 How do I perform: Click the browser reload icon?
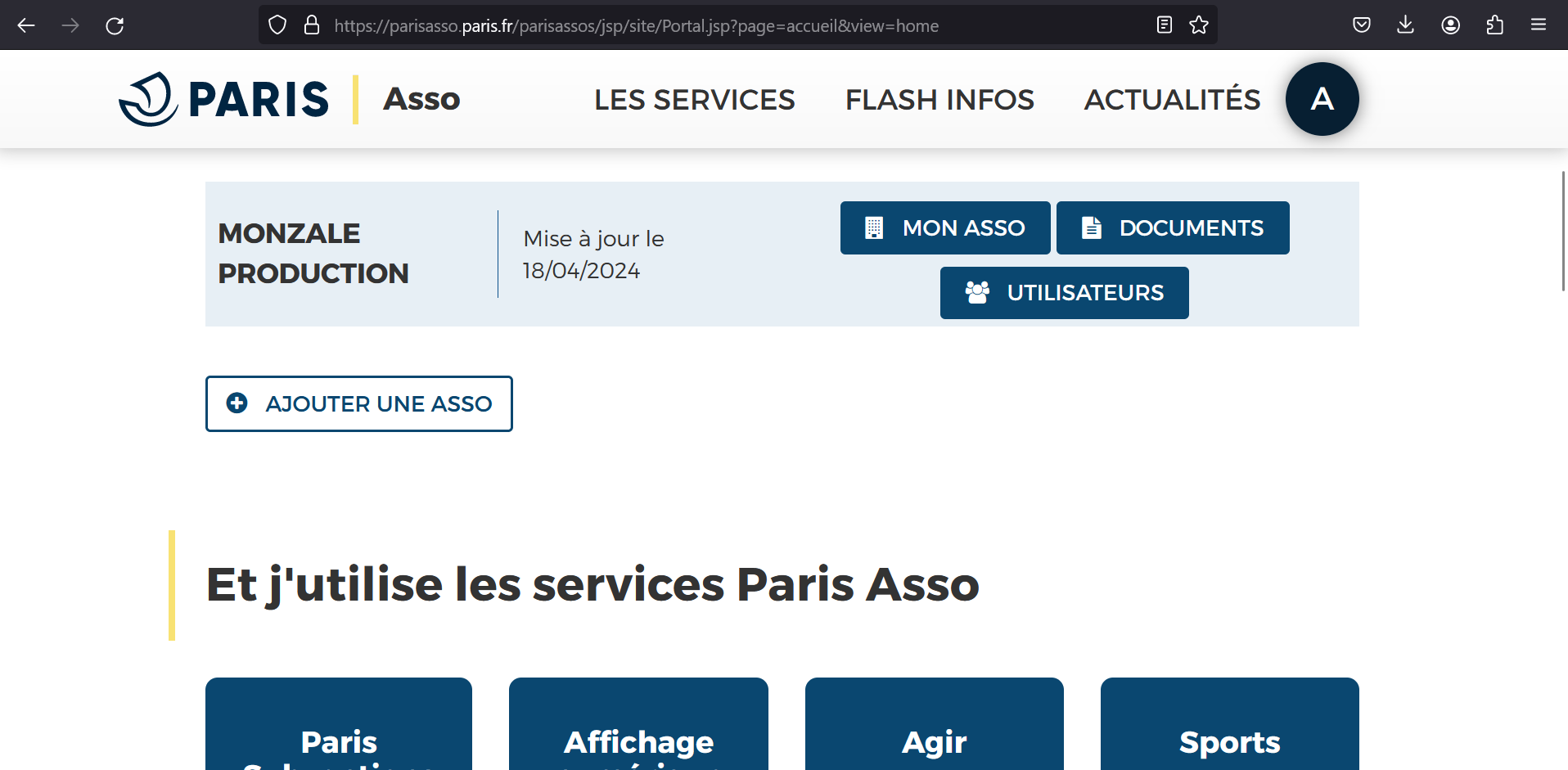tap(115, 25)
